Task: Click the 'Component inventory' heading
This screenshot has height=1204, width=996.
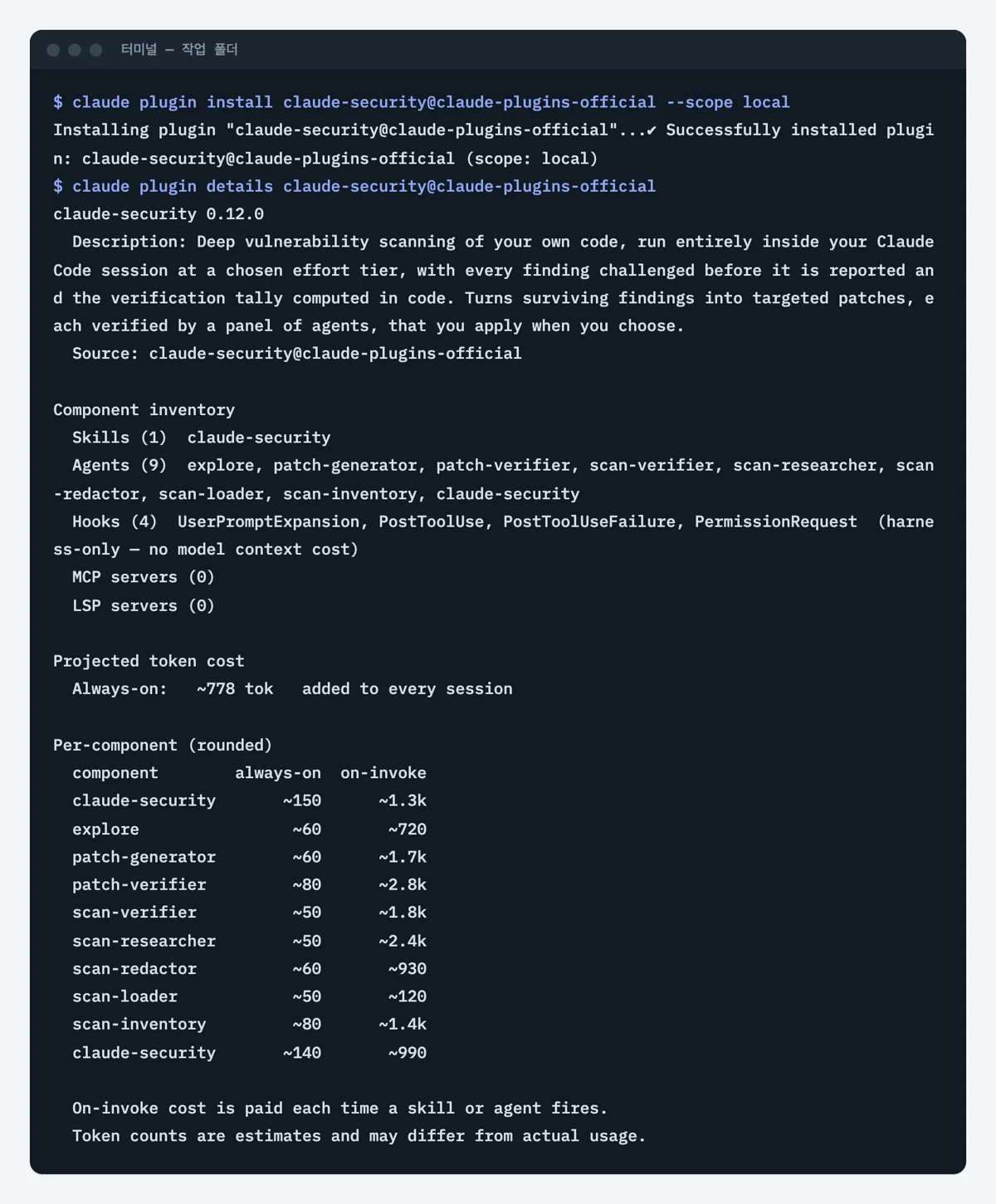Action: coord(144,409)
